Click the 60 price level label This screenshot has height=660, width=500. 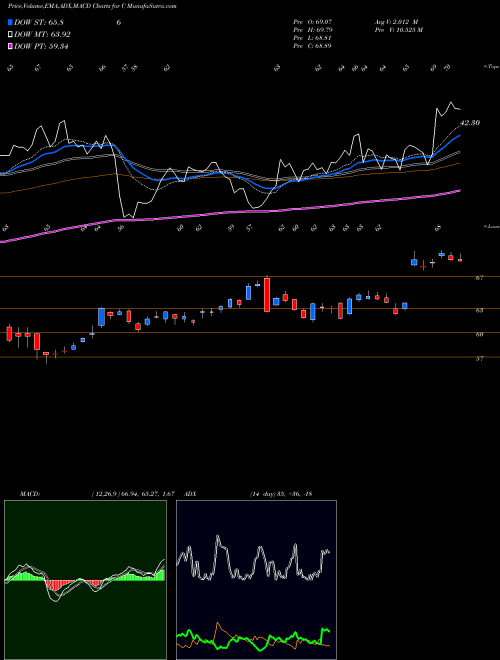479,334
